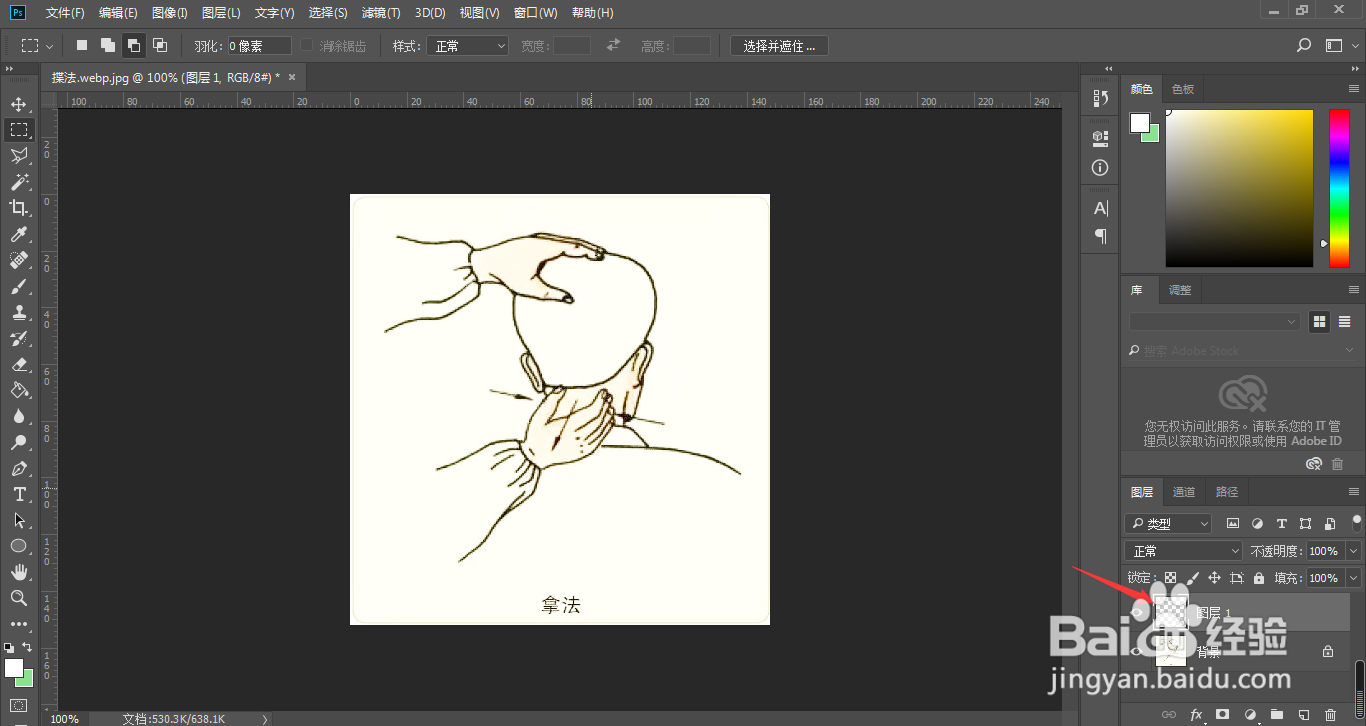Choose Add to Selection mode button
1366x726 pixels.
(x=107, y=46)
